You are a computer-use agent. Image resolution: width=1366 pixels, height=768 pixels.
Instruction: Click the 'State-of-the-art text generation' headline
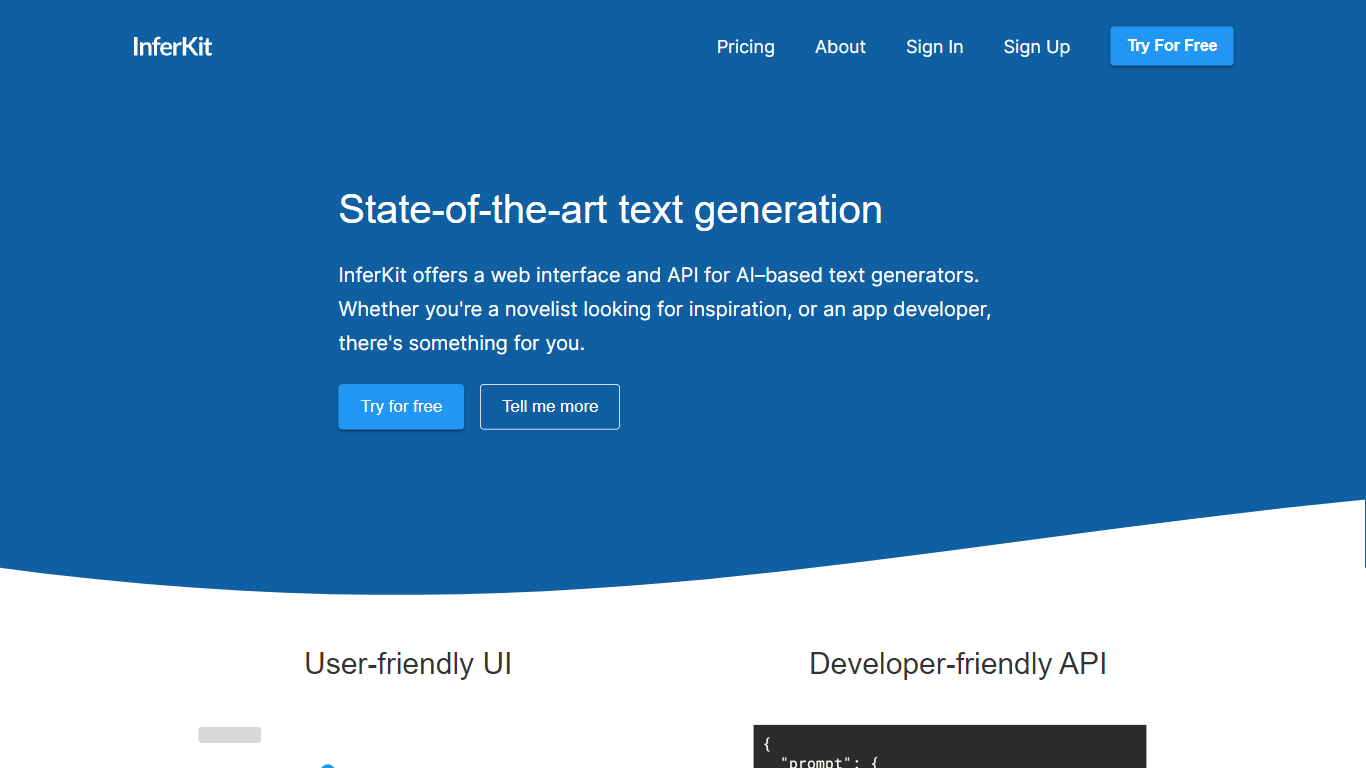[x=610, y=210]
